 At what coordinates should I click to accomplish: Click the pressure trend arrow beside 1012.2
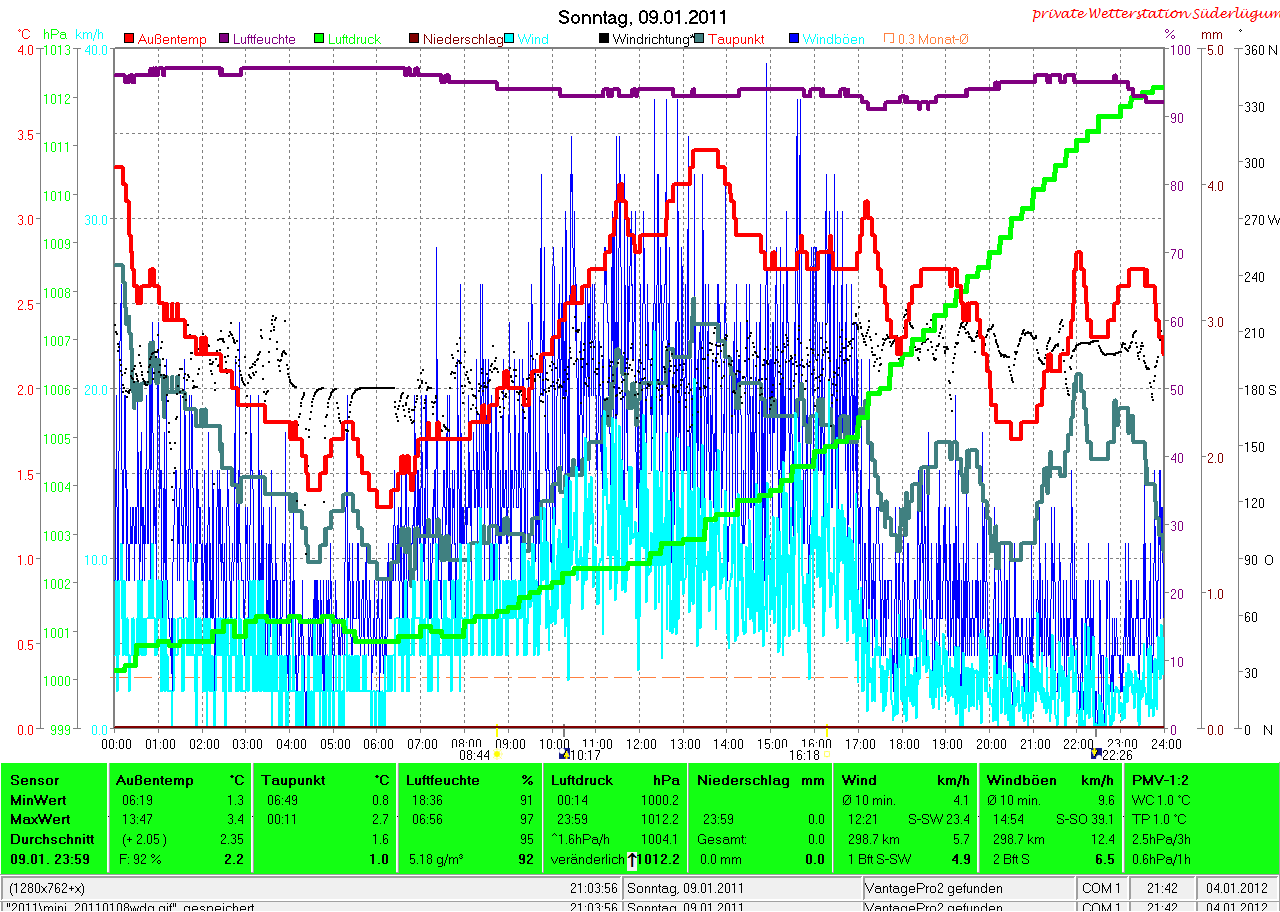(633, 859)
